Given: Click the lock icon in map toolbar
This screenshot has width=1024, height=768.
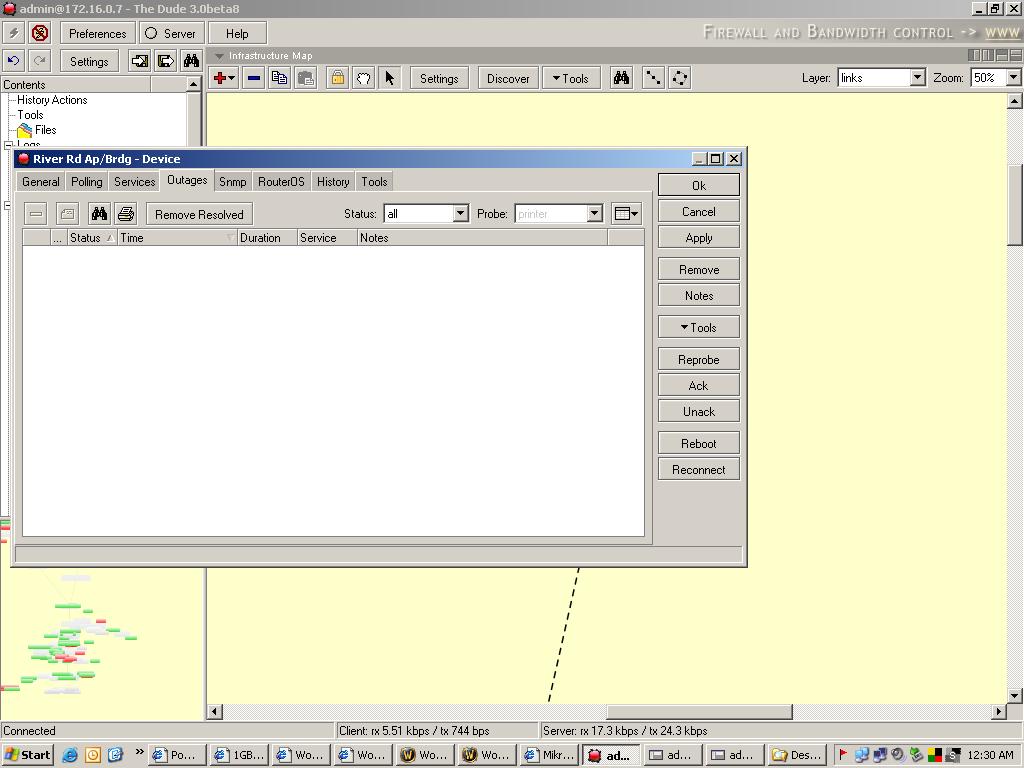Looking at the screenshot, I should point(338,78).
